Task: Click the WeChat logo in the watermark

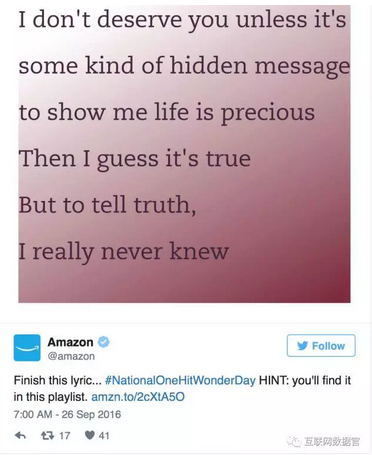Action: click(294, 442)
